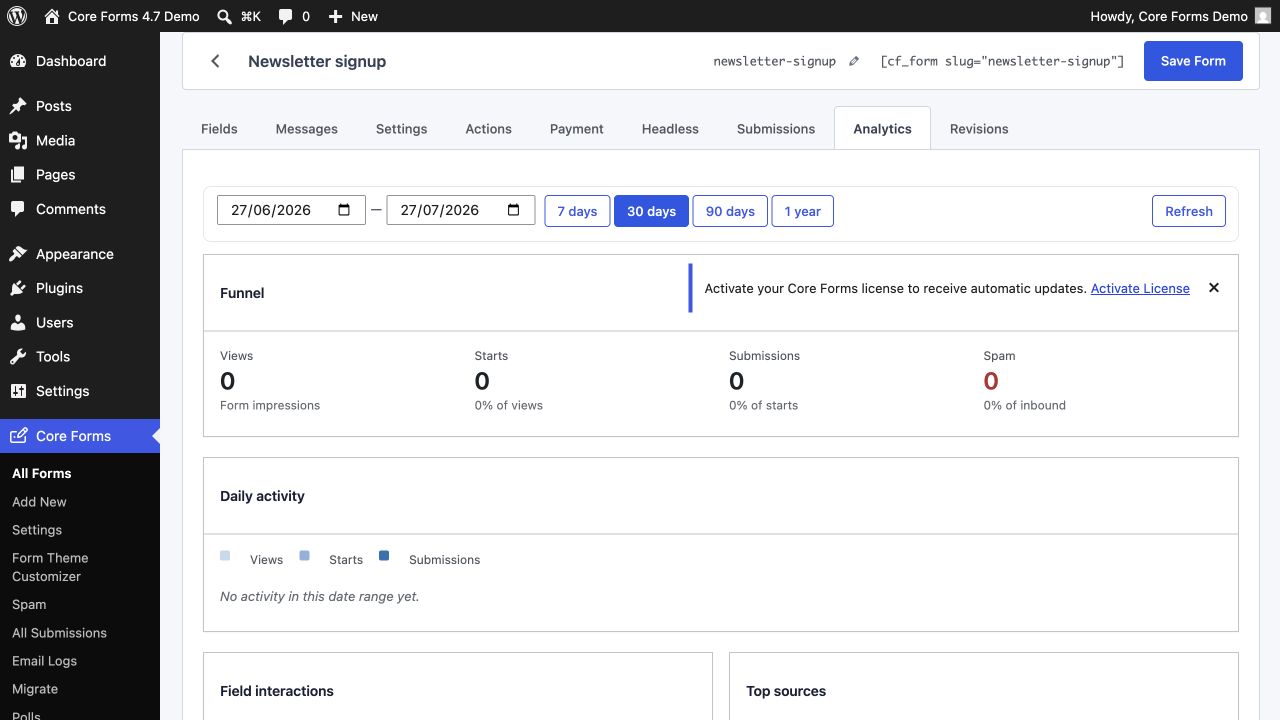
Task: Select the Analytics tab
Action: (882, 128)
